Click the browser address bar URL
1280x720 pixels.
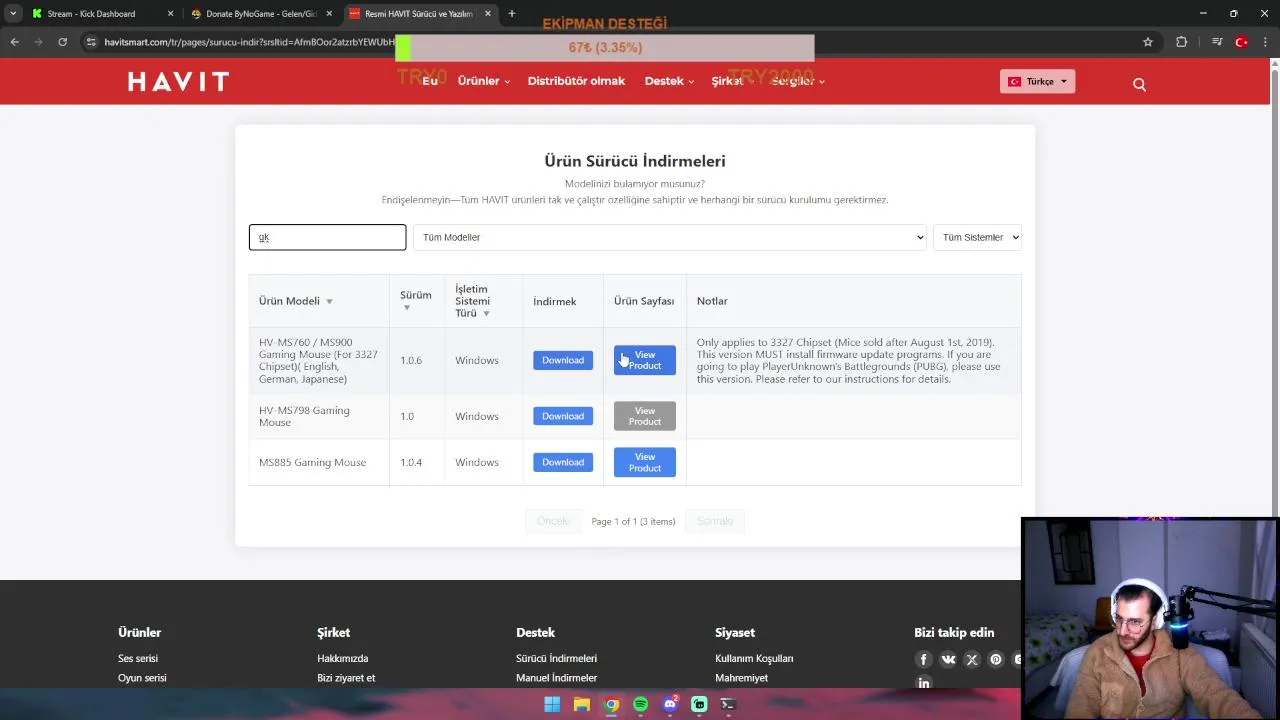(x=250, y=42)
